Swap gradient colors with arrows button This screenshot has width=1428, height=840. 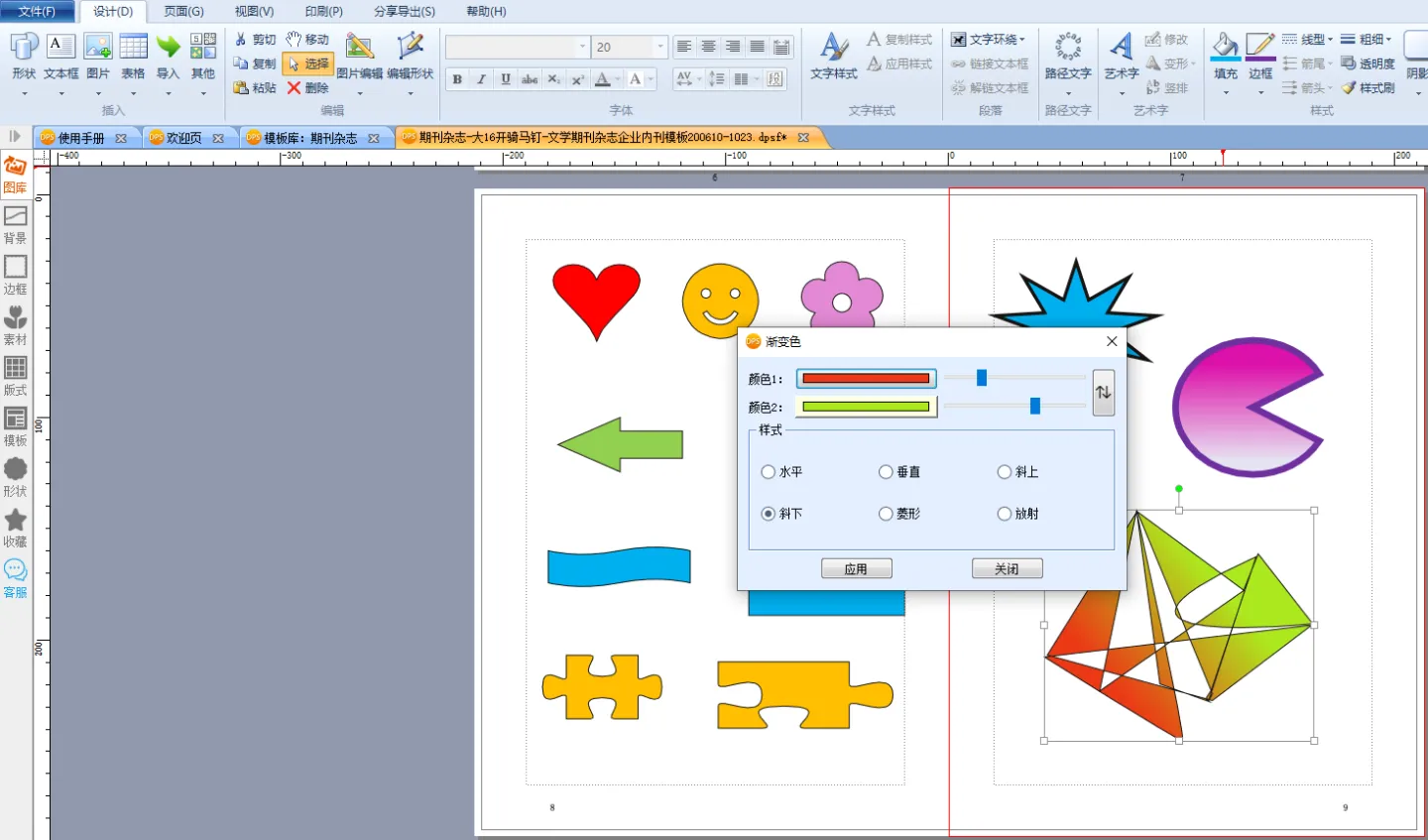1103,393
